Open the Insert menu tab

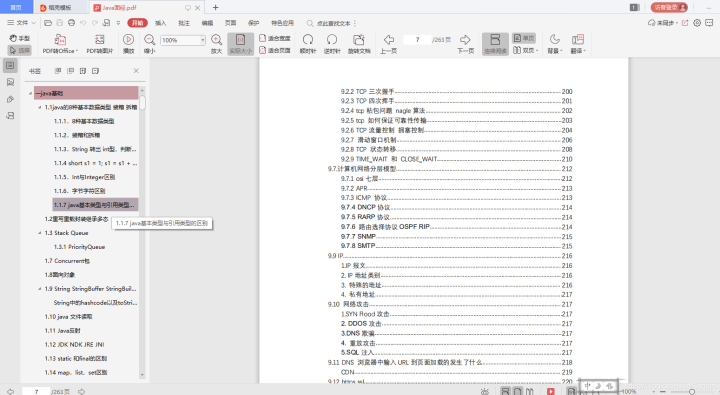160,23
